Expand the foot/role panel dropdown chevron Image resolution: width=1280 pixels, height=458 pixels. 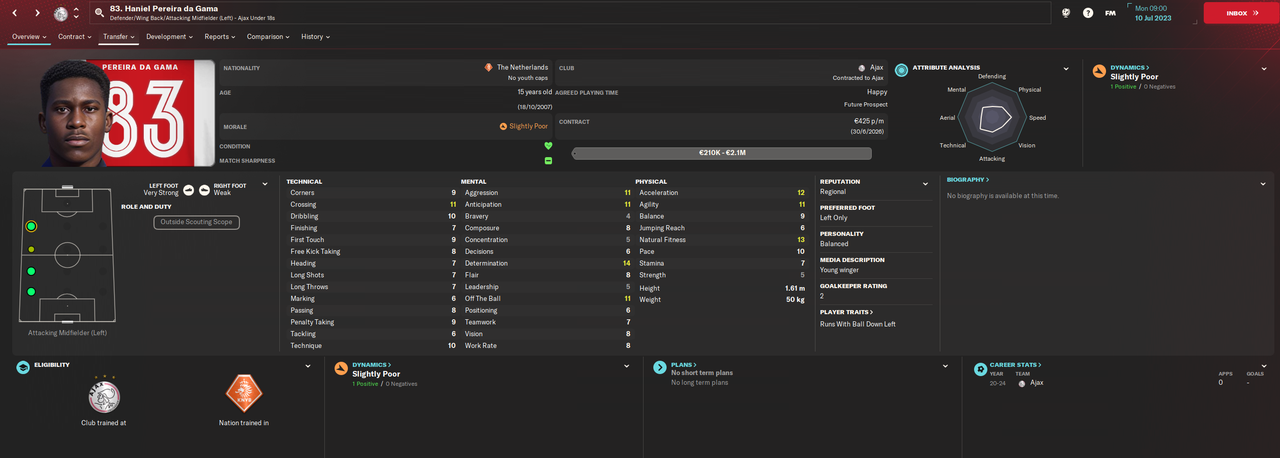(x=264, y=183)
